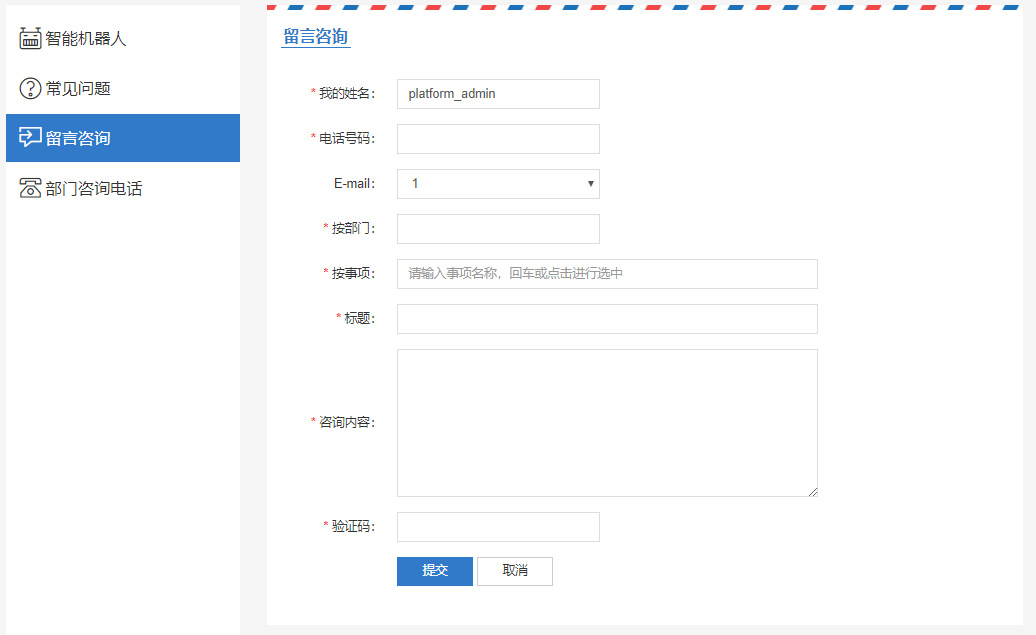
Task: Click the robot icon for 智能机器人
Action: 30,39
